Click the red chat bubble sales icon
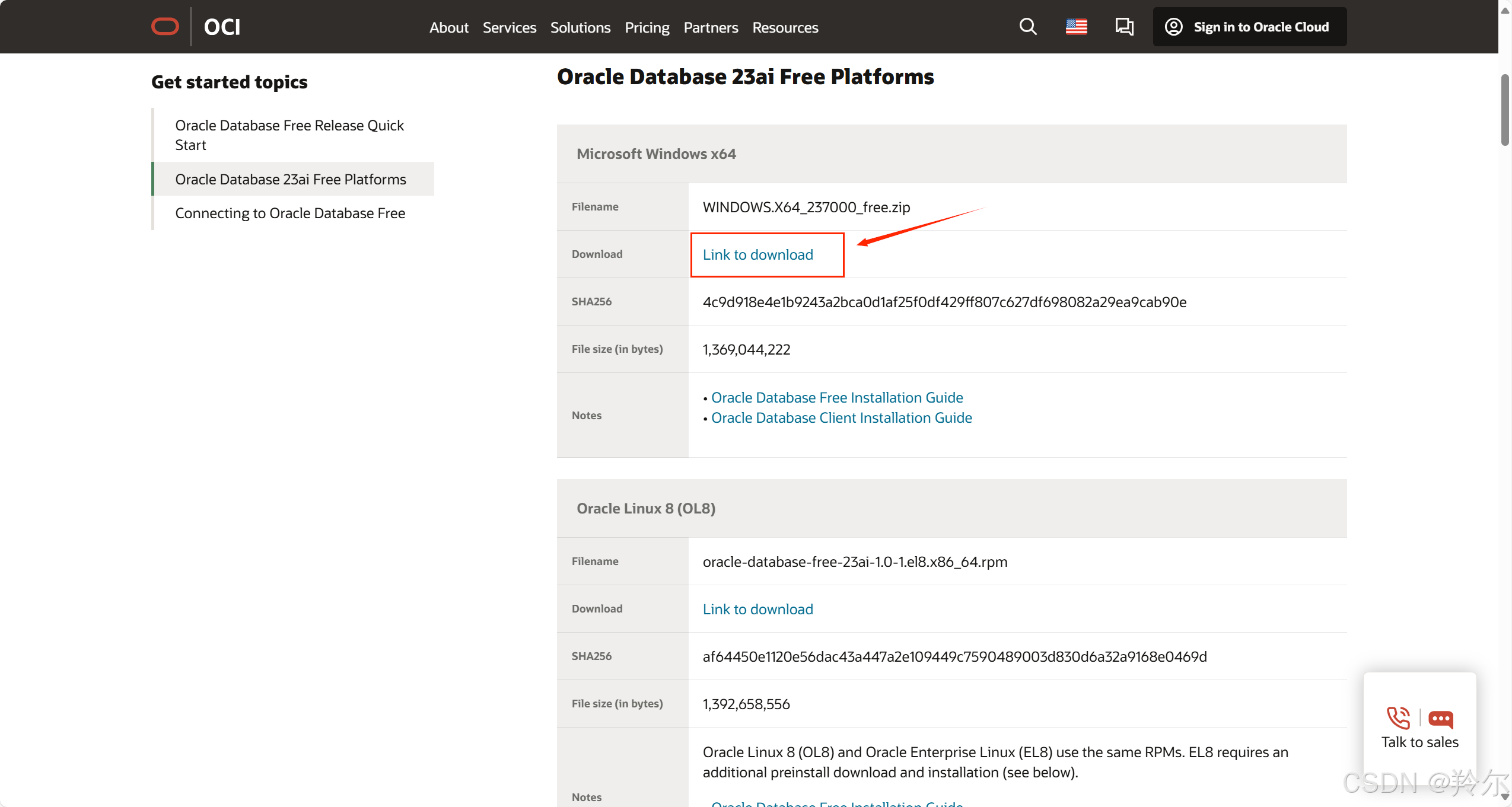This screenshot has width=1512, height=807. coord(1441,719)
